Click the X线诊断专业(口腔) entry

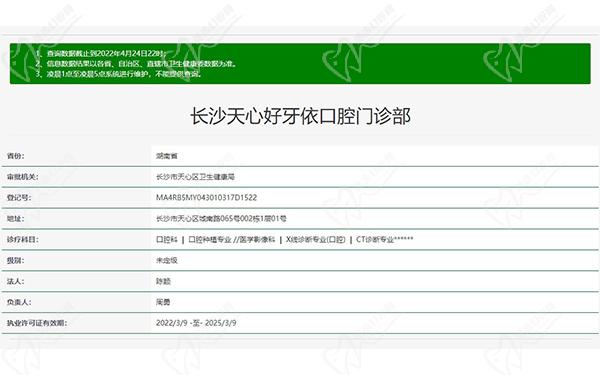point(315,240)
